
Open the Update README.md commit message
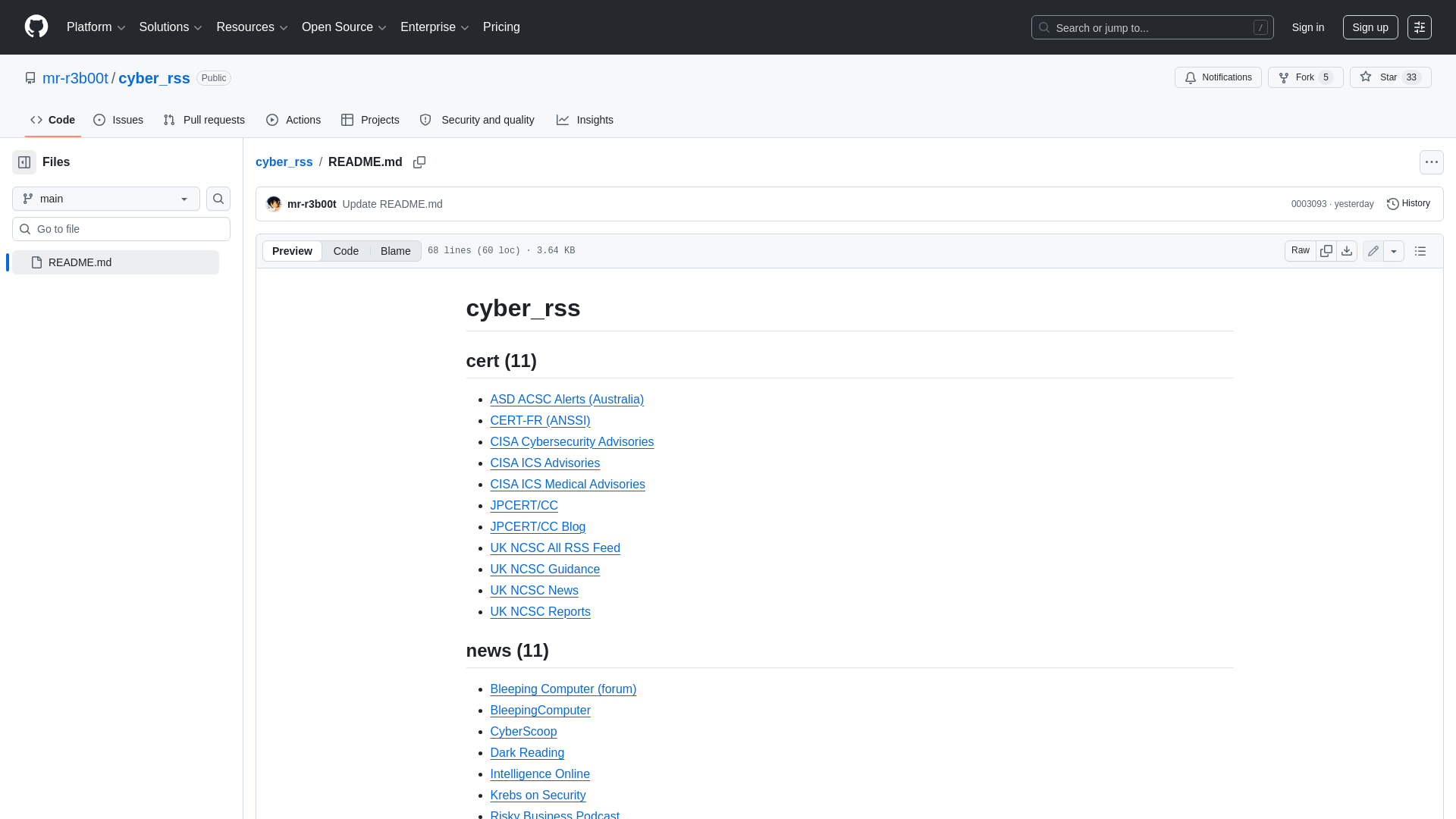[x=392, y=204]
